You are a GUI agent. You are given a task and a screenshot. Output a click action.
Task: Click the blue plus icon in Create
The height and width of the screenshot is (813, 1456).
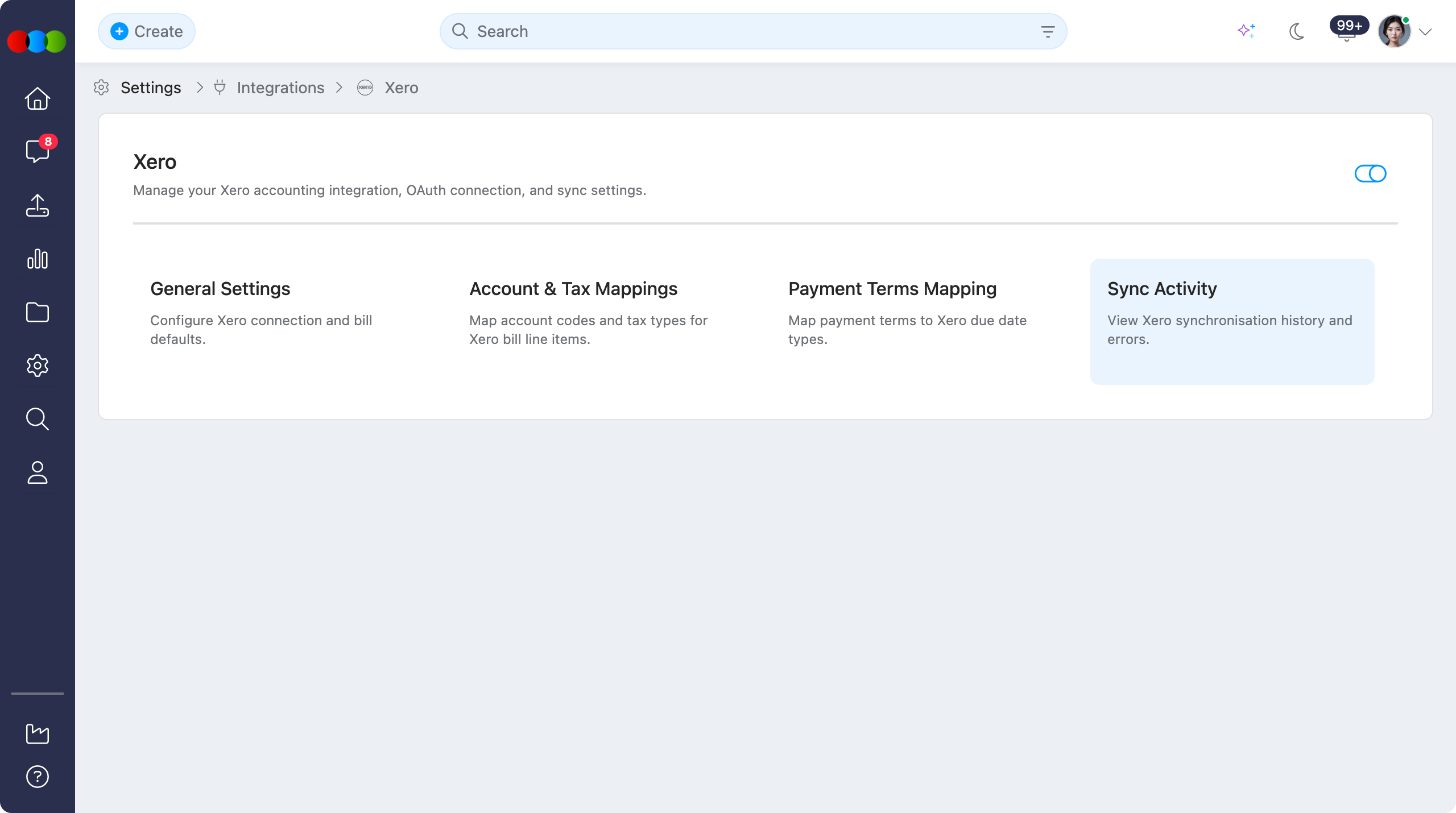coord(119,31)
